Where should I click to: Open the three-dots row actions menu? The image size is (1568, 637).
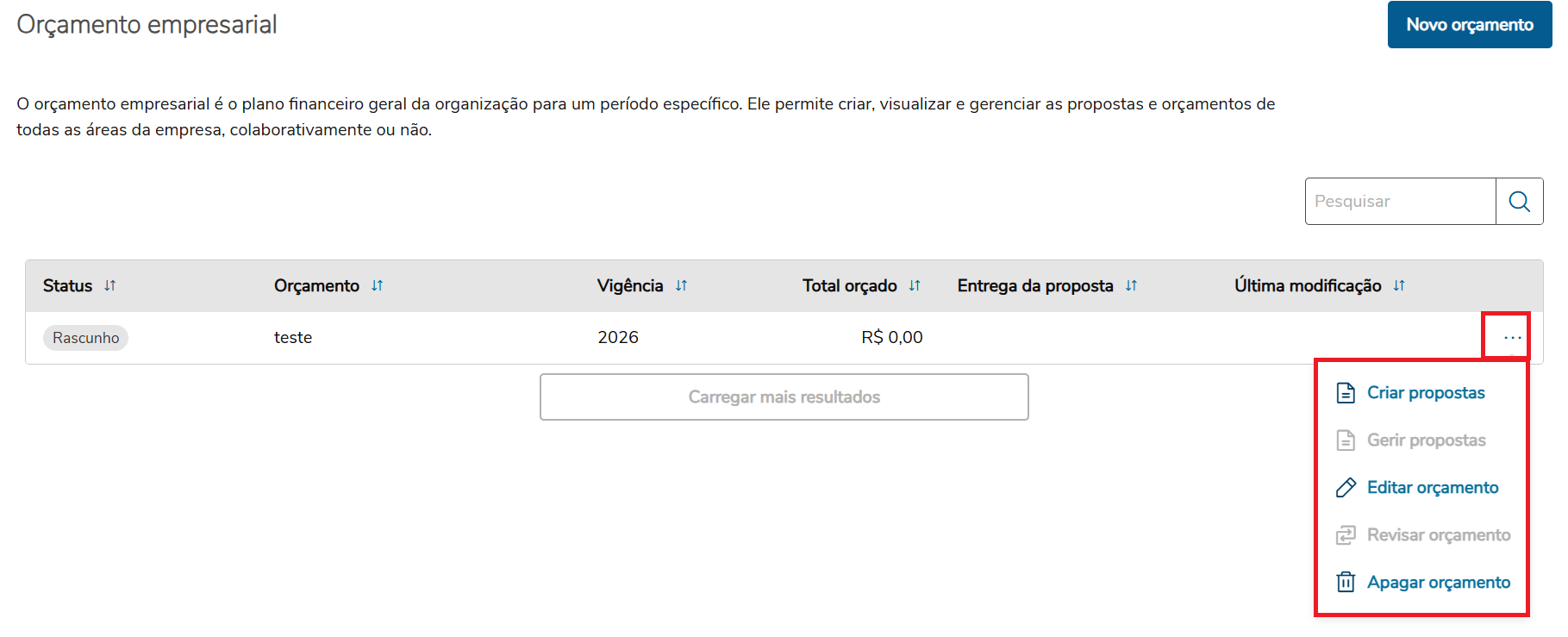click(1512, 337)
